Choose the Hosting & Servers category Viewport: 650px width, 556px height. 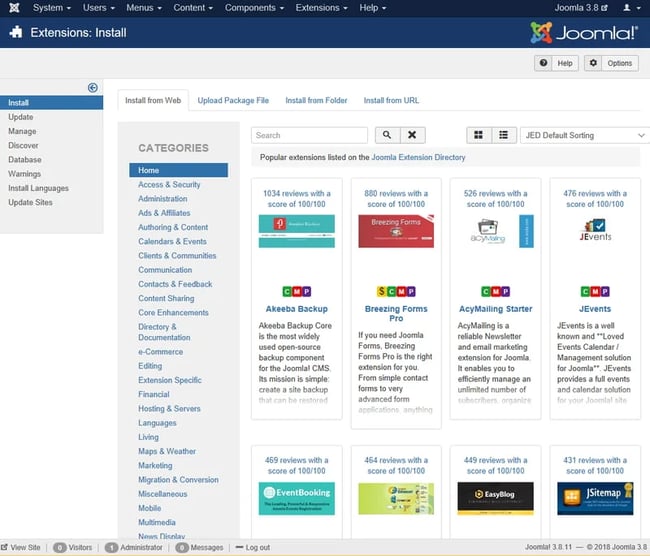[169, 408]
